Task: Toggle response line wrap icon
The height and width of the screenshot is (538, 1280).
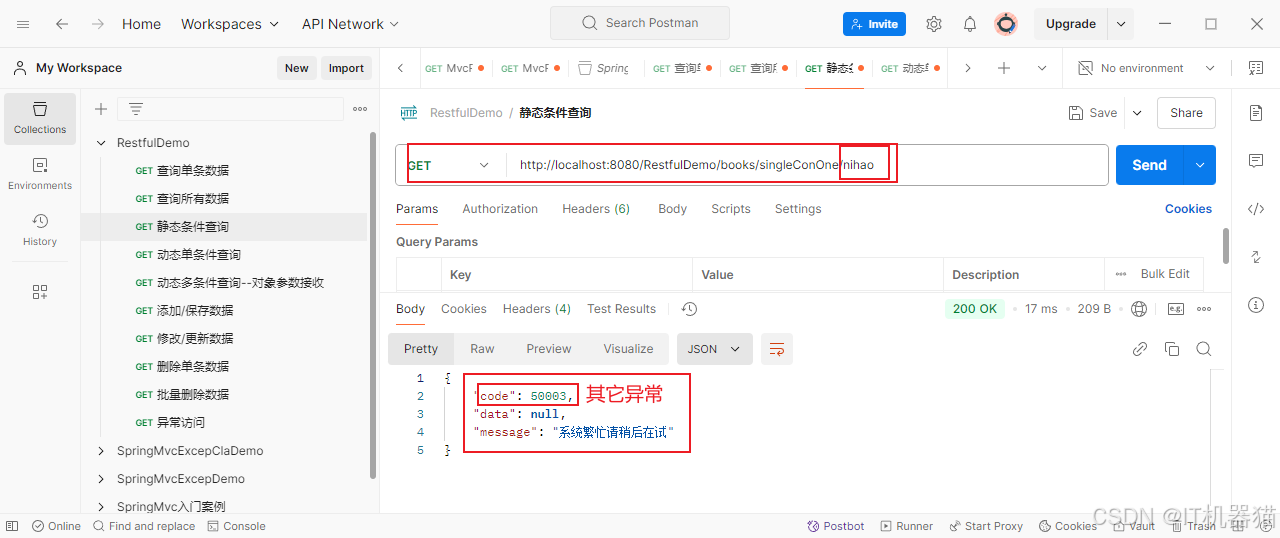Action: (777, 349)
